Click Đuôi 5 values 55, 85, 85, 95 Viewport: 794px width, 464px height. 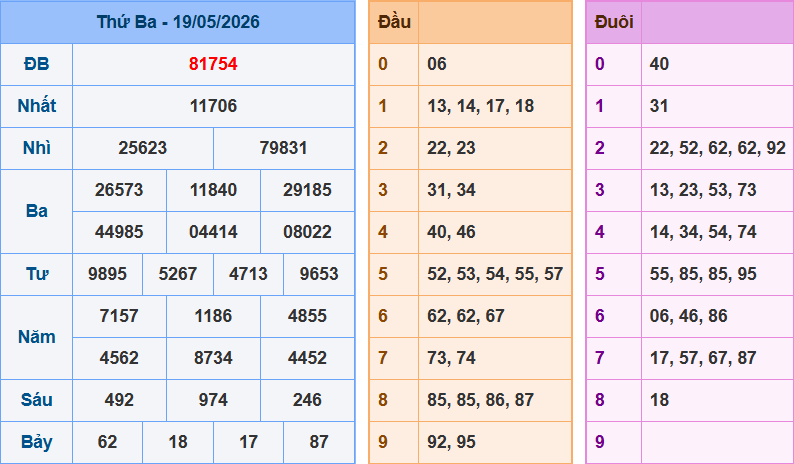coord(703,274)
